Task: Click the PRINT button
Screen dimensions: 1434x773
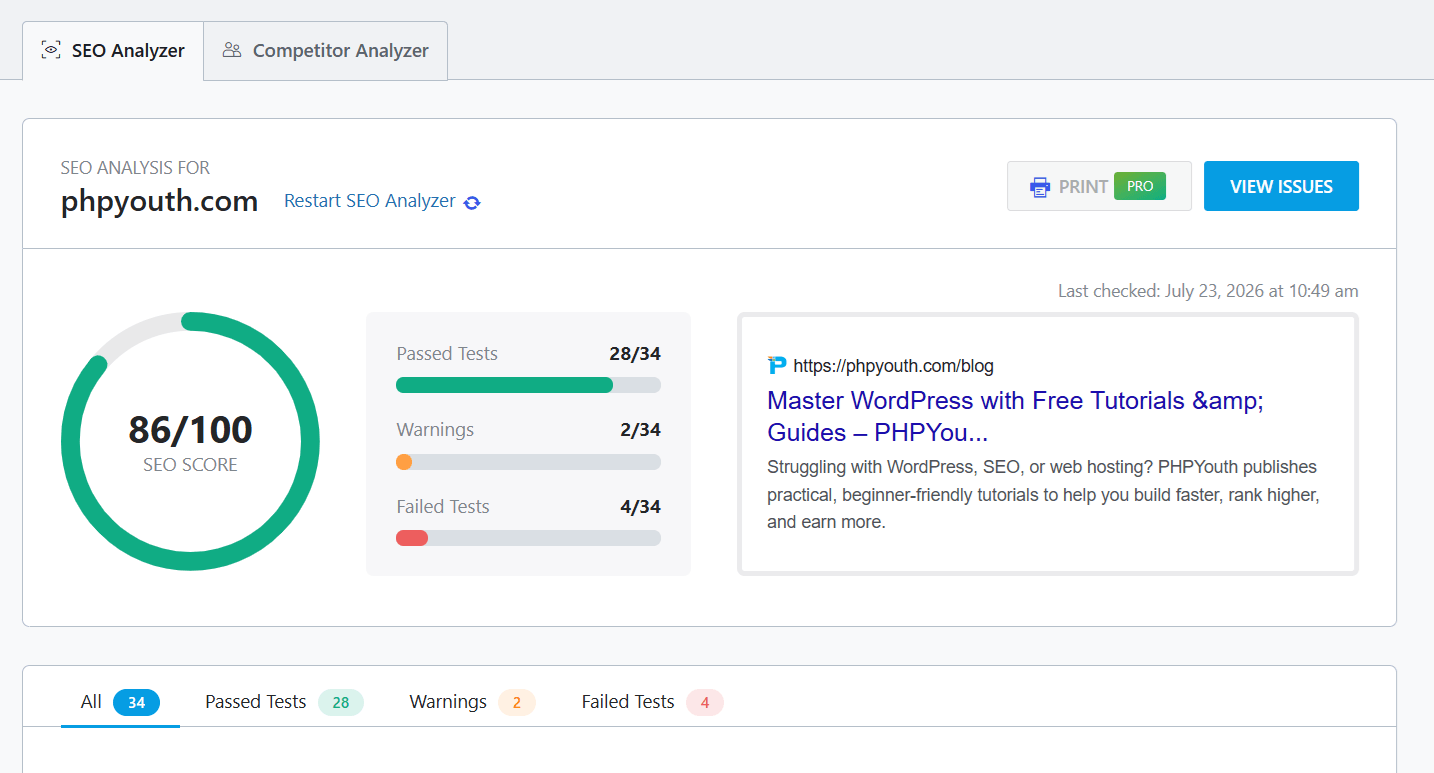Action: (x=1099, y=186)
